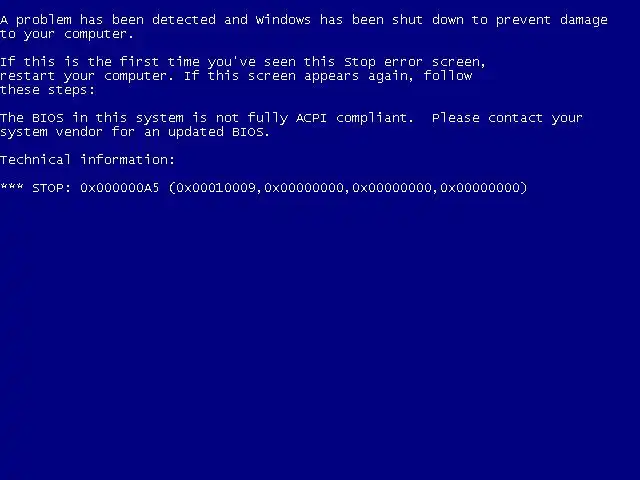Click the word "ACPI" in the message
The height and width of the screenshot is (480, 640).
(x=311, y=118)
